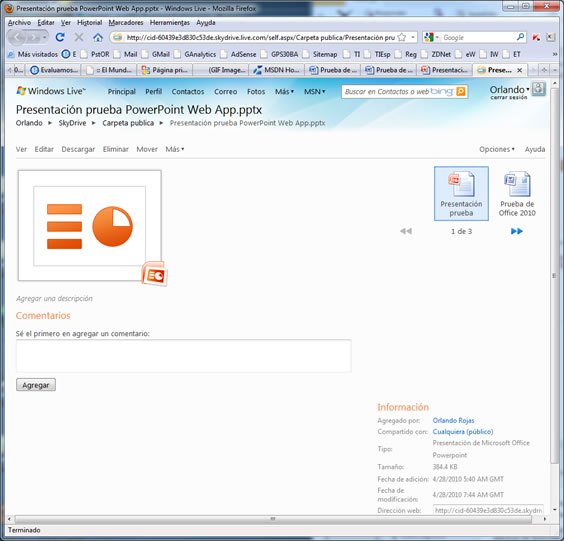Click the Mover file action

(147, 149)
